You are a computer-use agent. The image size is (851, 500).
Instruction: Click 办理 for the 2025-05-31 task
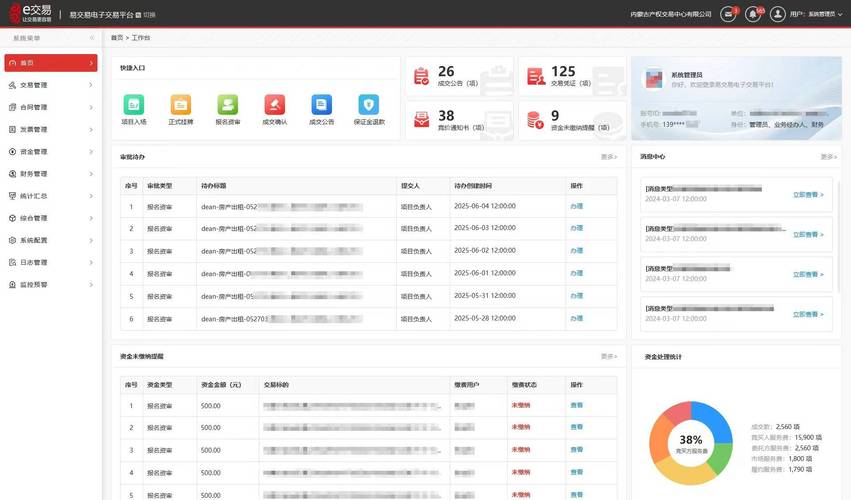576,296
